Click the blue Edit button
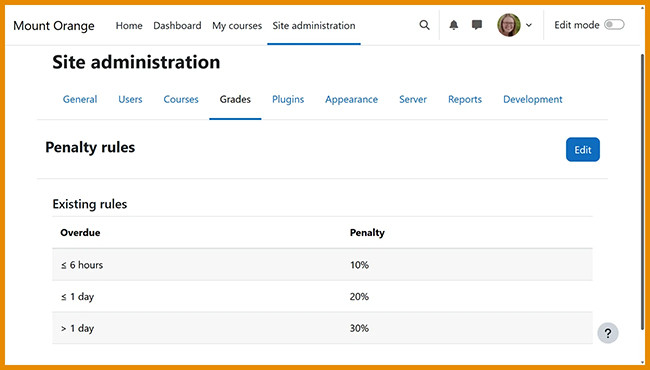This screenshot has height=370, width=650. point(583,150)
